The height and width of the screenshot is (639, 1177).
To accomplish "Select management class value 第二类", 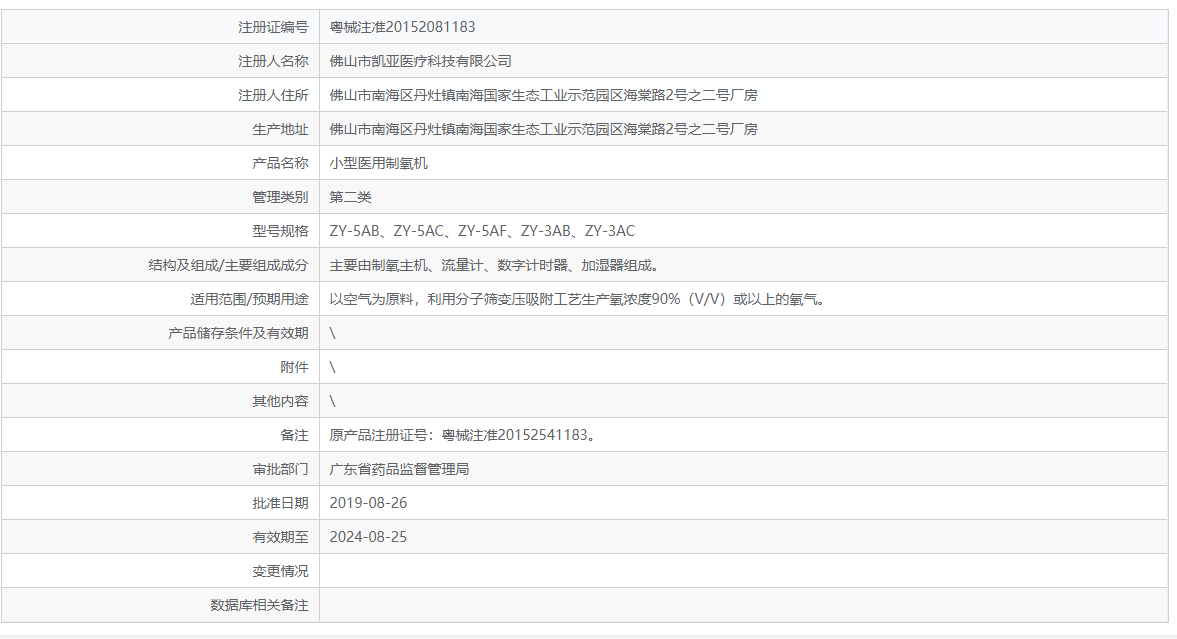I will (x=351, y=197).
